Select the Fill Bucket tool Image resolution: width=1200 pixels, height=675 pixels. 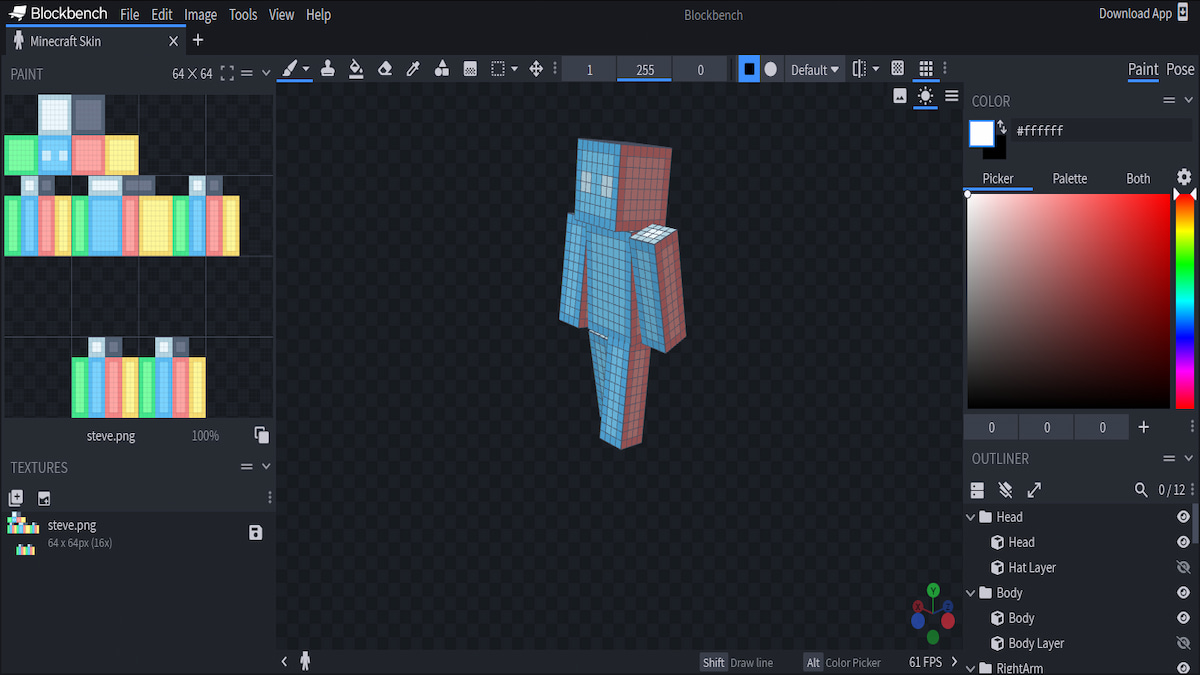coord(357,69)
